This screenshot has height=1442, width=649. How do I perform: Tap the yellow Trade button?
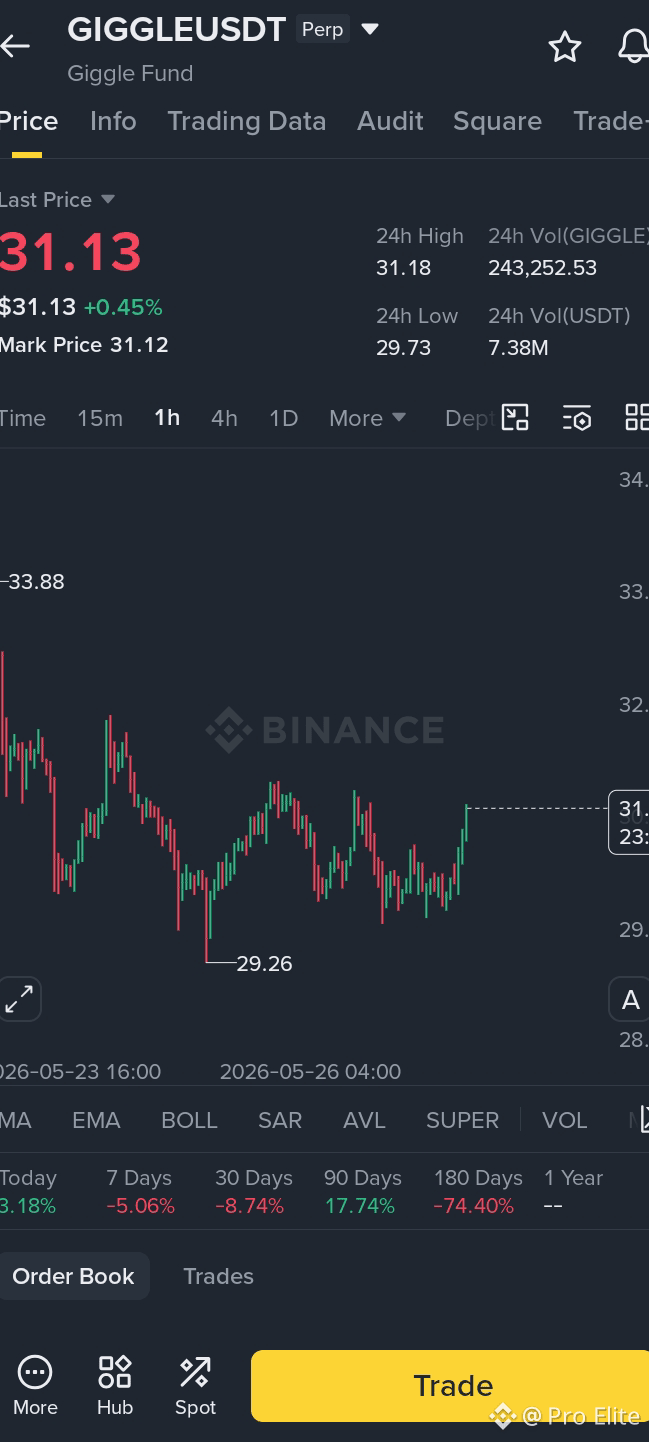450,1386
